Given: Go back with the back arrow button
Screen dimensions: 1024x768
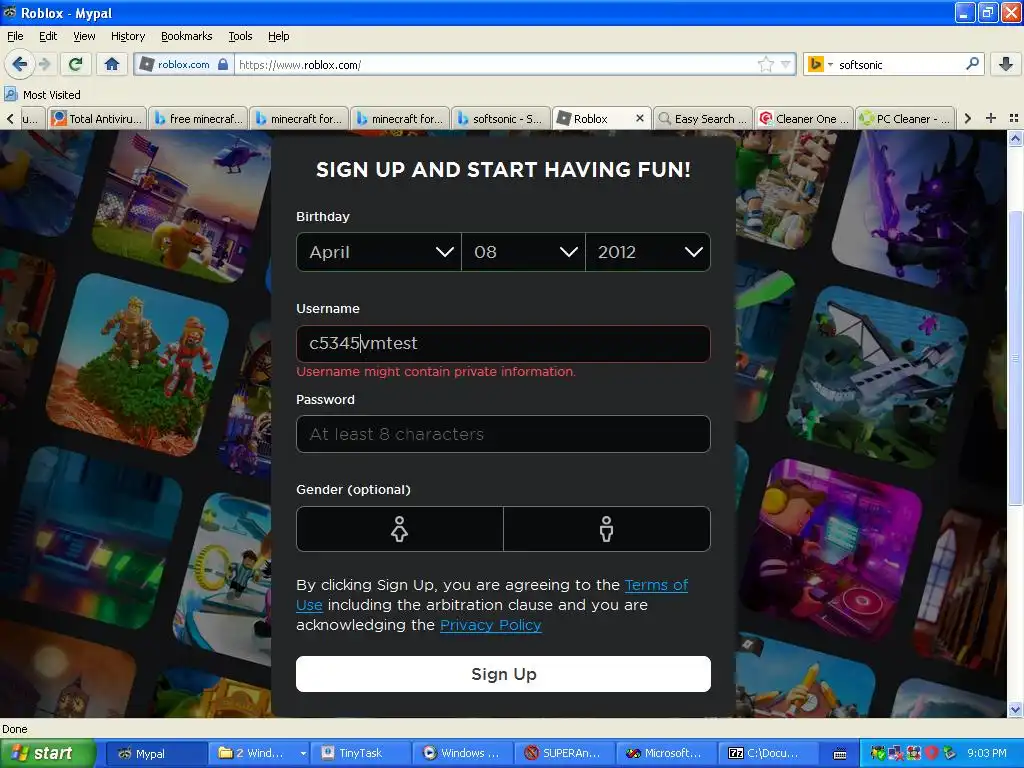Looking at the screenshot, I should click(19, 64).
